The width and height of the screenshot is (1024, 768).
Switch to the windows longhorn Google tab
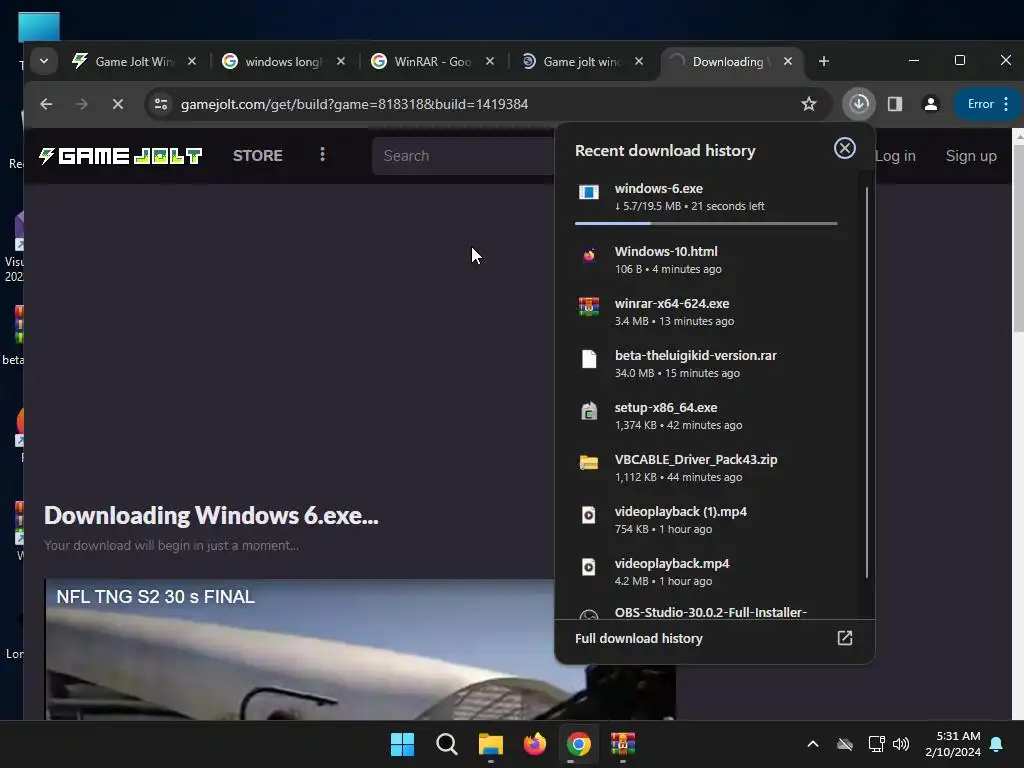click(x=283, y=61)
